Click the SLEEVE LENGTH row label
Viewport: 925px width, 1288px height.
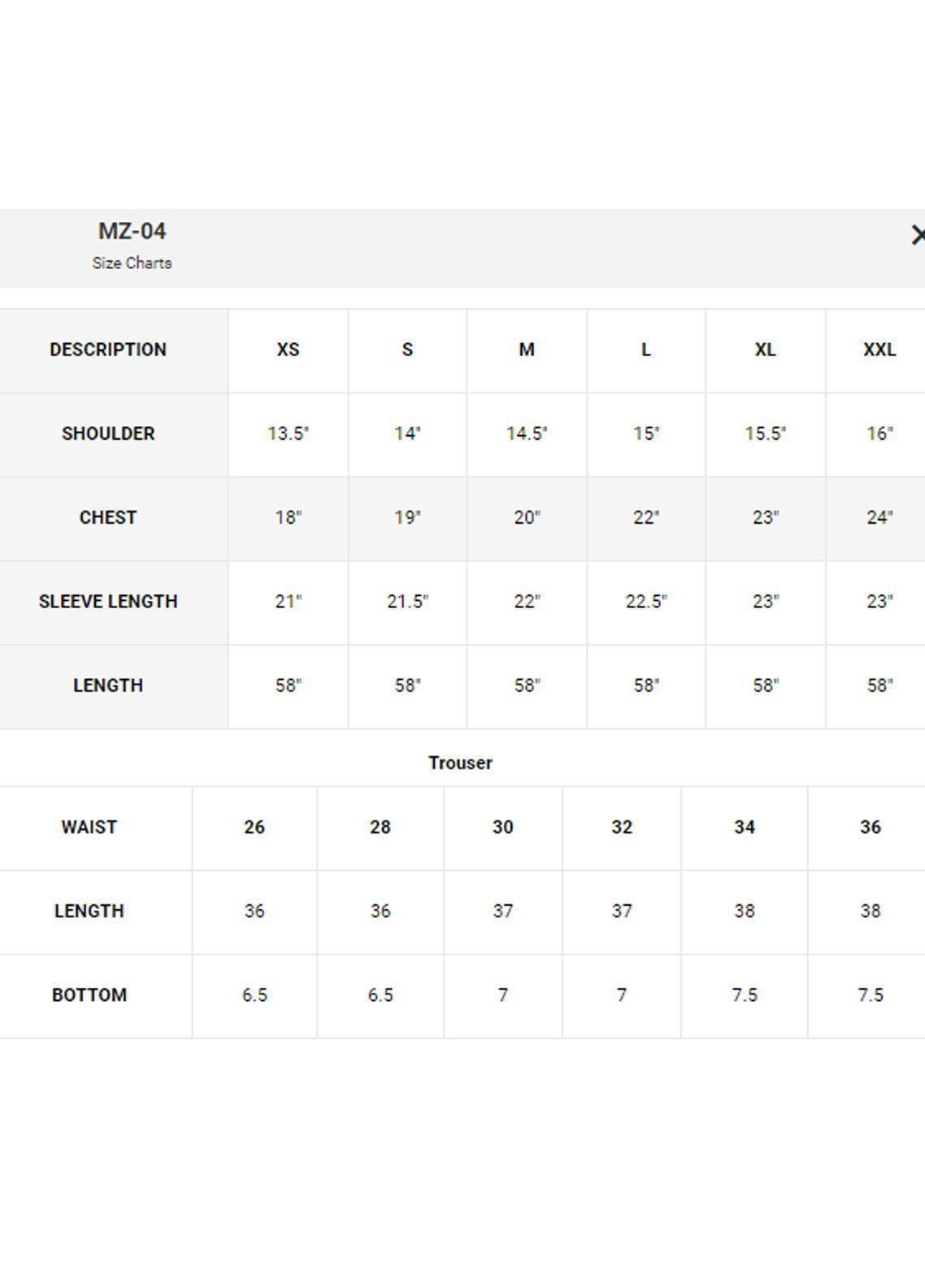[108, 602]
